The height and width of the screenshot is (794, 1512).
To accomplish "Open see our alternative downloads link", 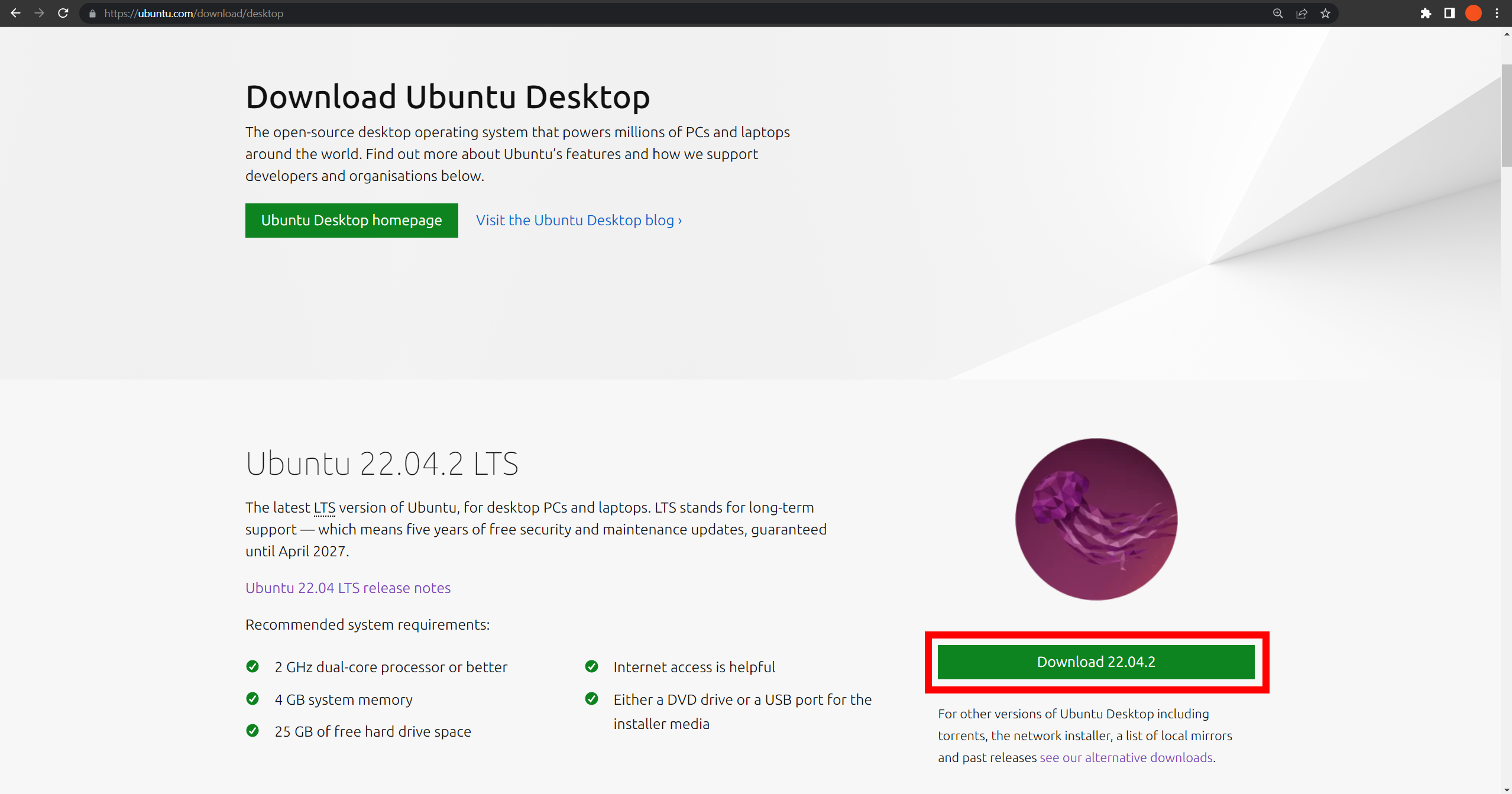I will [x=1126, y=758].
